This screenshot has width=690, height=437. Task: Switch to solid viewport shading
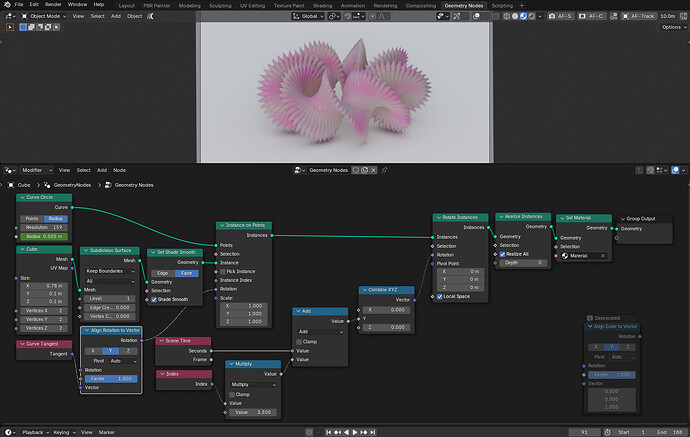point(515,16)
